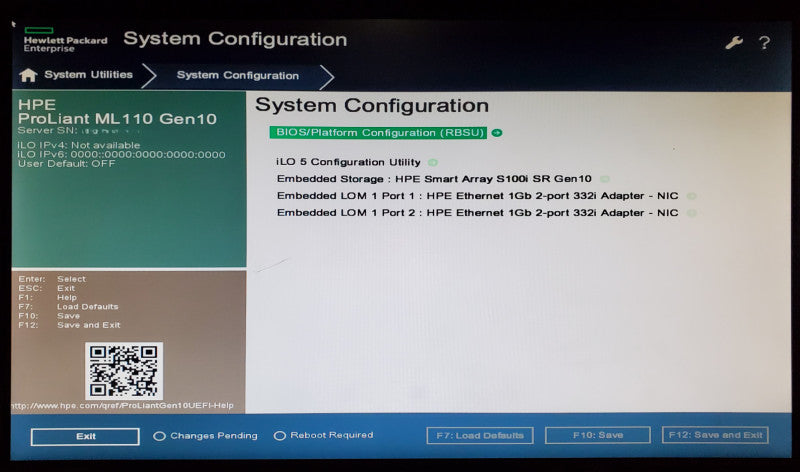The width and height of the screenshot is (800, 472).
Task: Click the iLO IPv4: Not available line
Action: click(x=79, y=145)
